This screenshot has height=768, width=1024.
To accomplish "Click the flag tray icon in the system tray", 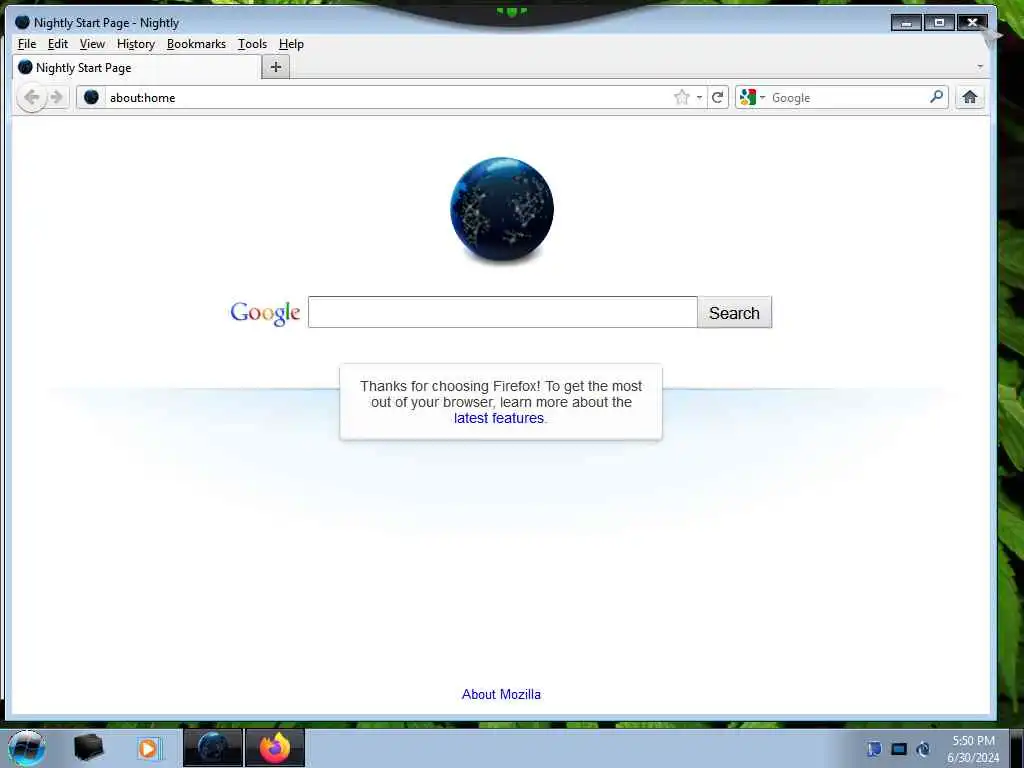I will click(874, 748).
